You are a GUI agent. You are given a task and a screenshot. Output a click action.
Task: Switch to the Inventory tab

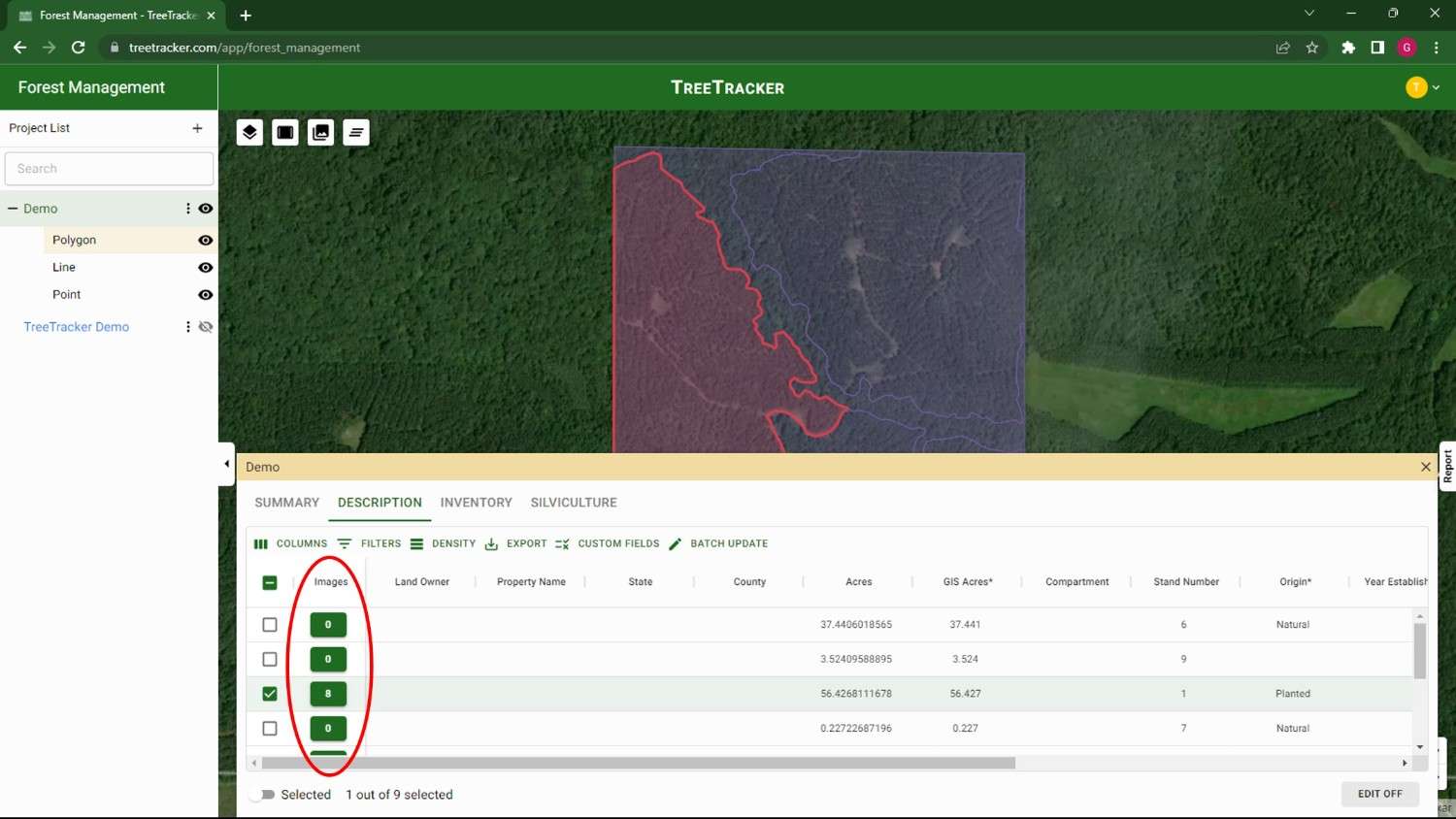coord(476,503)
